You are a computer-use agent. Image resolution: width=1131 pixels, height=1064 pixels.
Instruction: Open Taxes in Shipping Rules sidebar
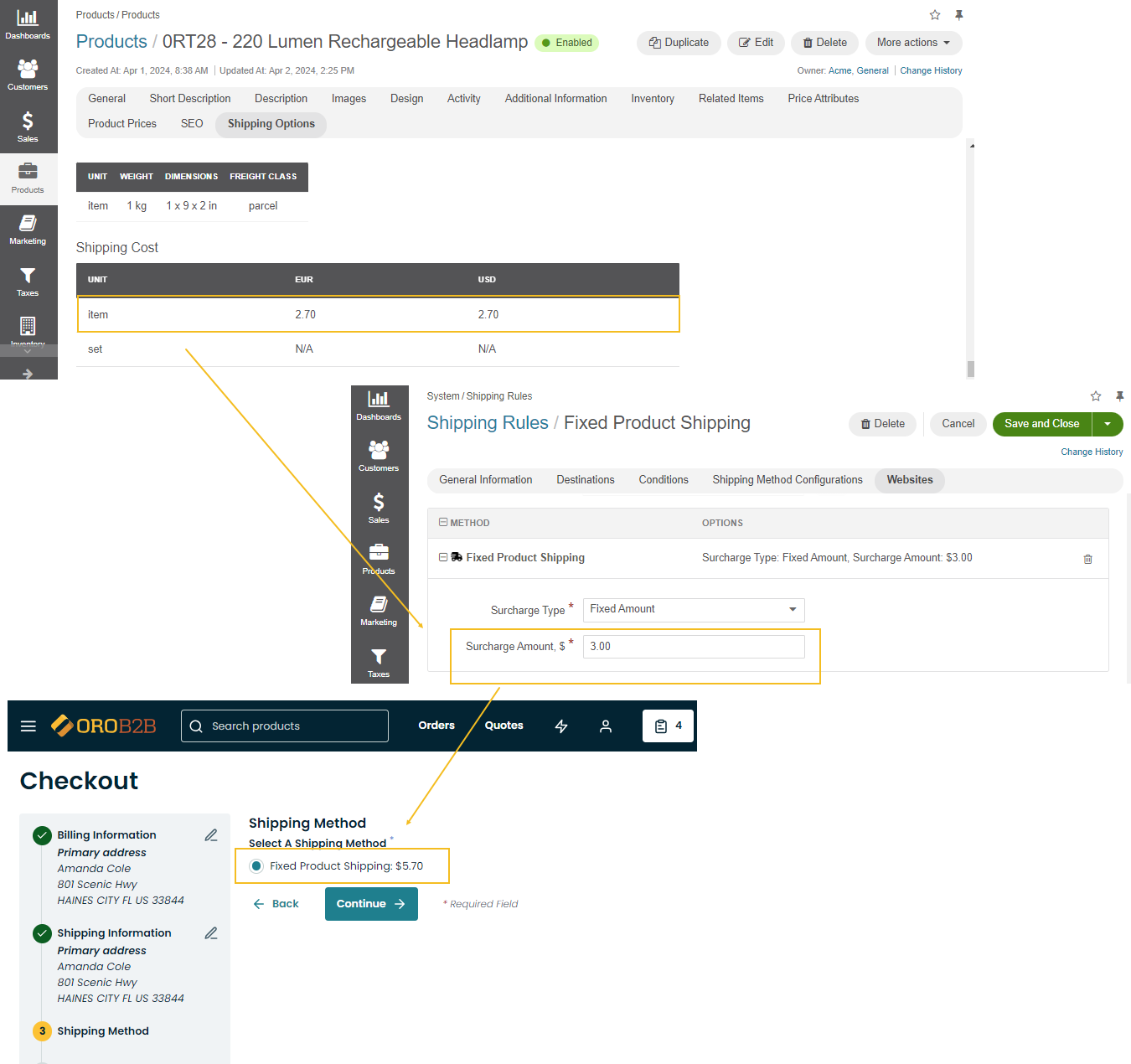pos(379,663)
